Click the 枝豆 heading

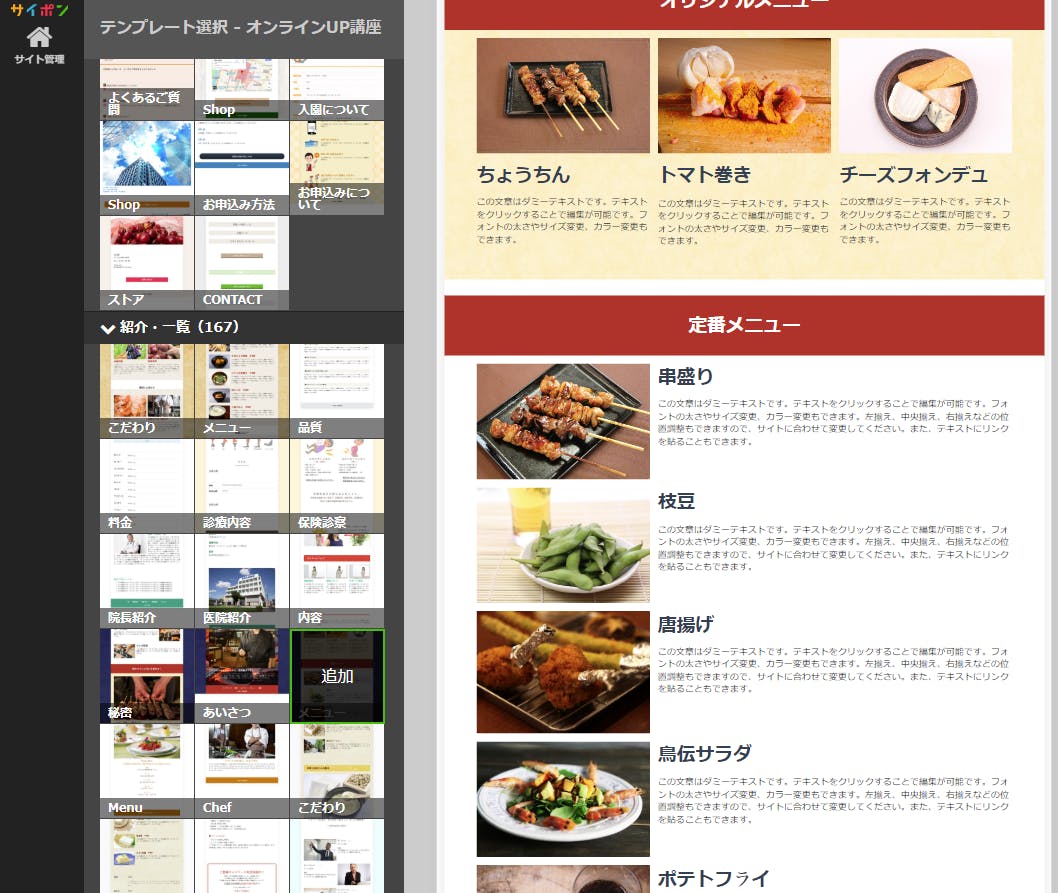pyautogui.click(x=676, y=502)
